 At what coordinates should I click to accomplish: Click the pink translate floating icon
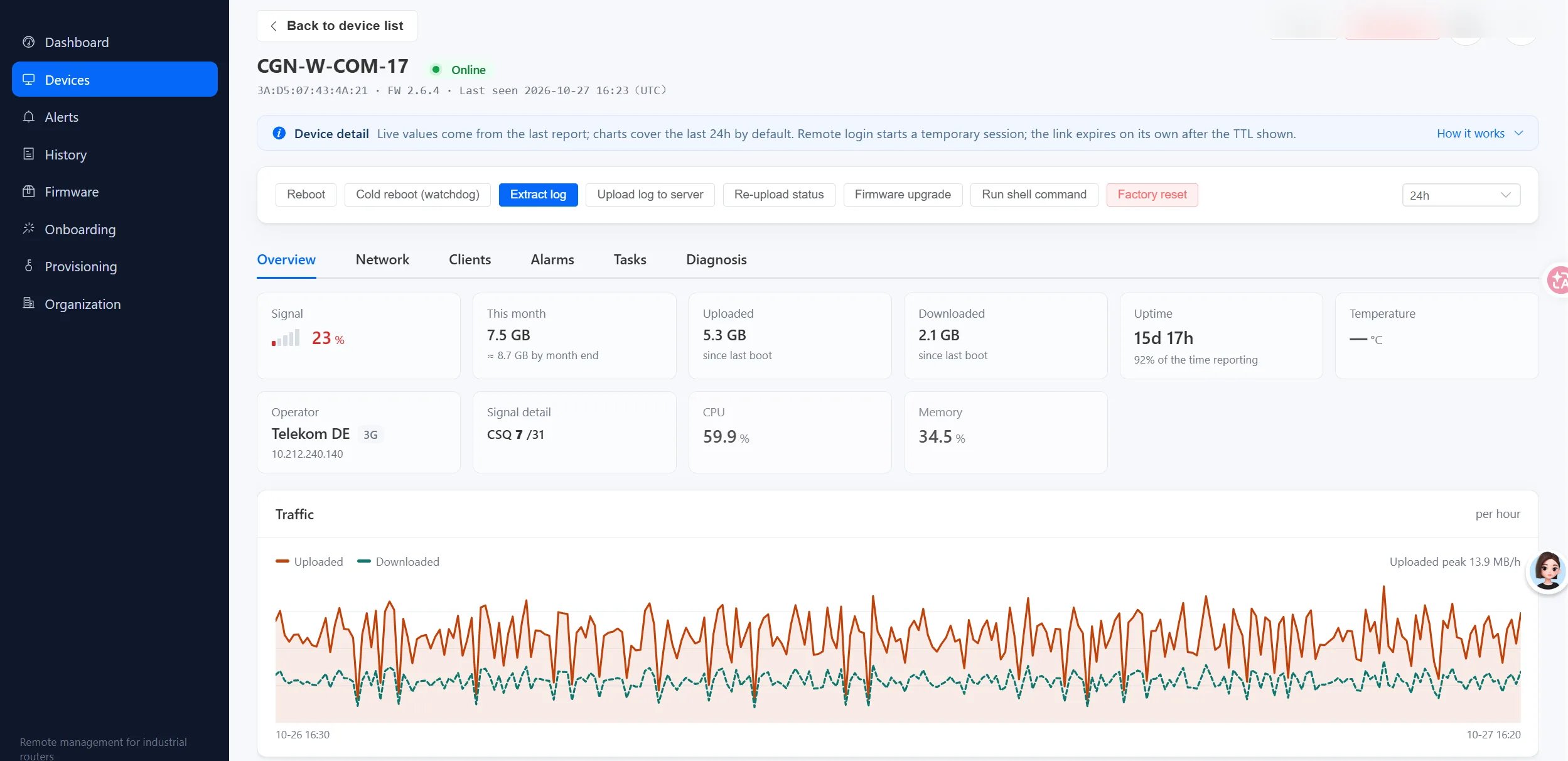(1558, 280)
